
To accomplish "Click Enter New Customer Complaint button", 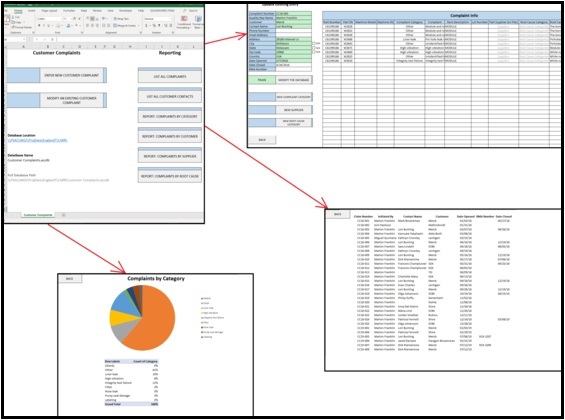I will [x=71, y=75].
